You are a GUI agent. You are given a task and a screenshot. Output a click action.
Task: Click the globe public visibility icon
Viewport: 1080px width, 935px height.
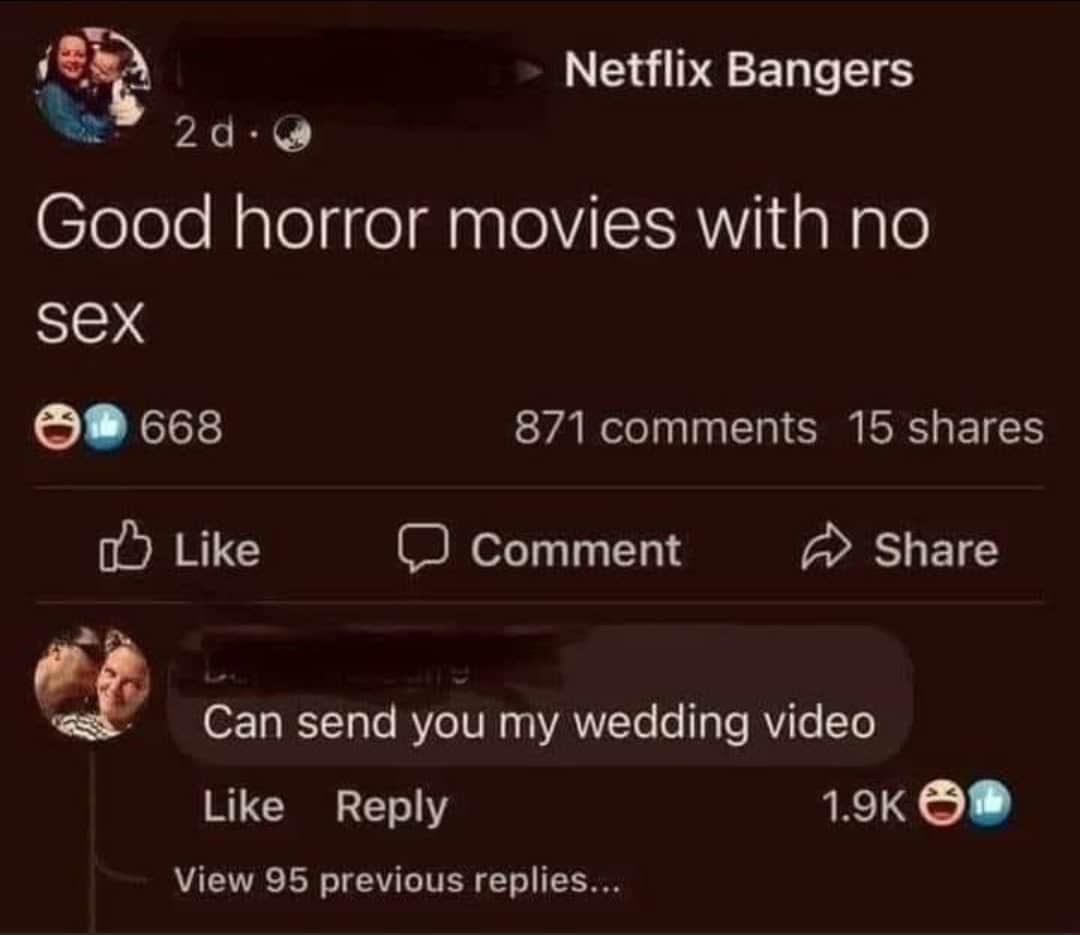click(x=293, y=134)
